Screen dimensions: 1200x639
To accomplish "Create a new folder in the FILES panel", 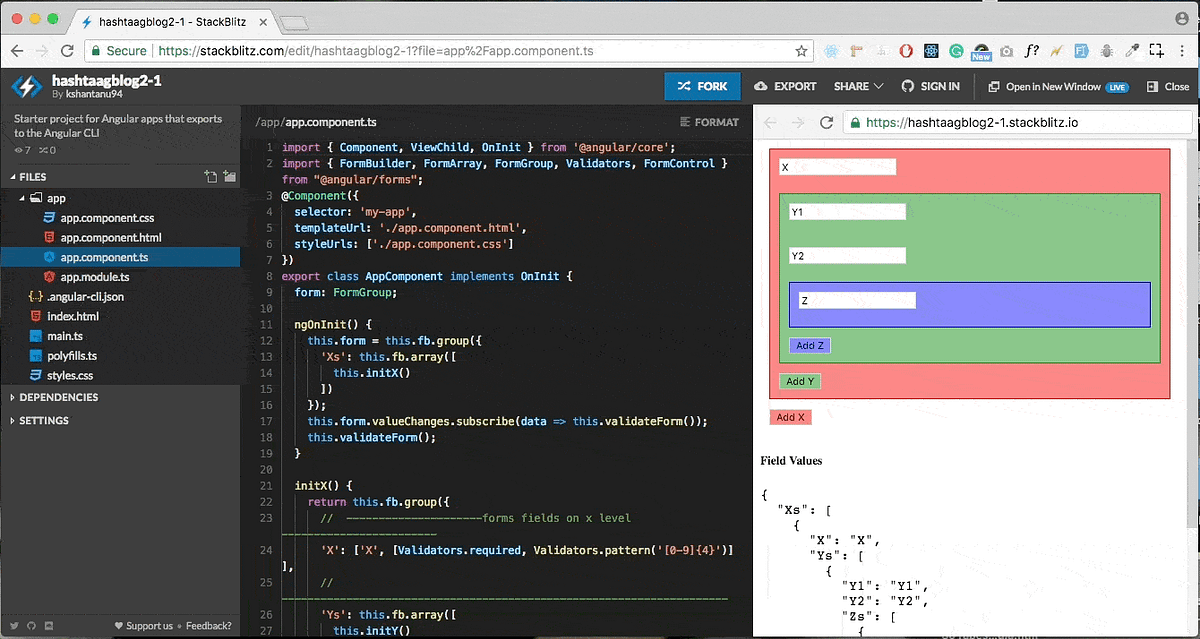I will [x=231, y=176].
